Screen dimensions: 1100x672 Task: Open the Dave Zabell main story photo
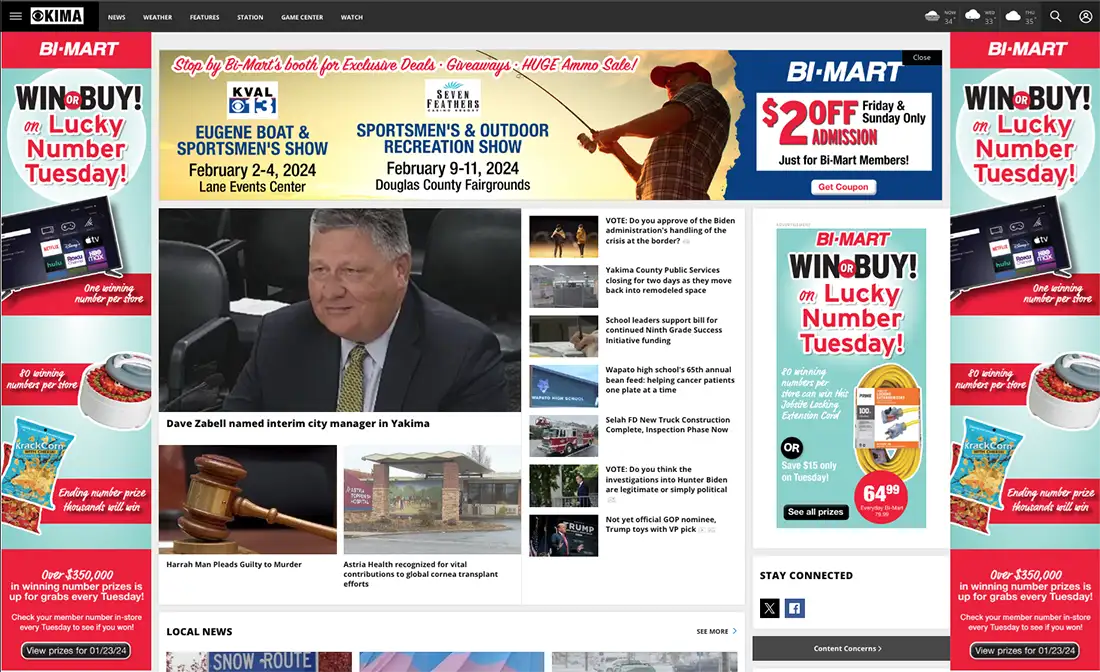tap(340, 309)
